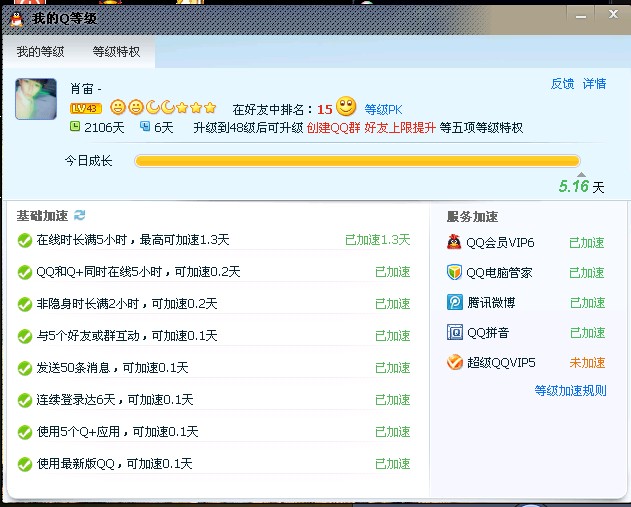Click the triangle marker above 5.16天
The width and height of the screenshot is (631, 507).
581,174
